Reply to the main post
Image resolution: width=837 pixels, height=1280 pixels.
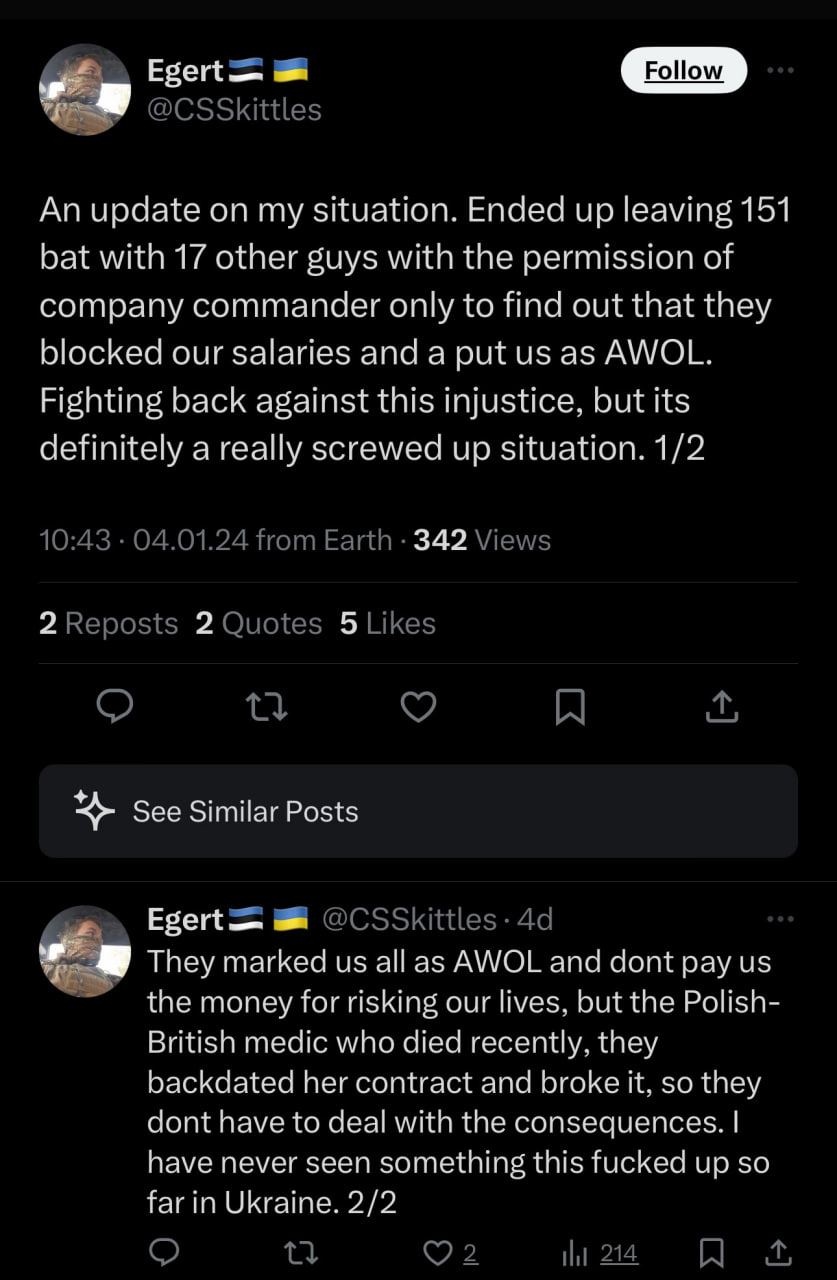[x=115, y=708]
